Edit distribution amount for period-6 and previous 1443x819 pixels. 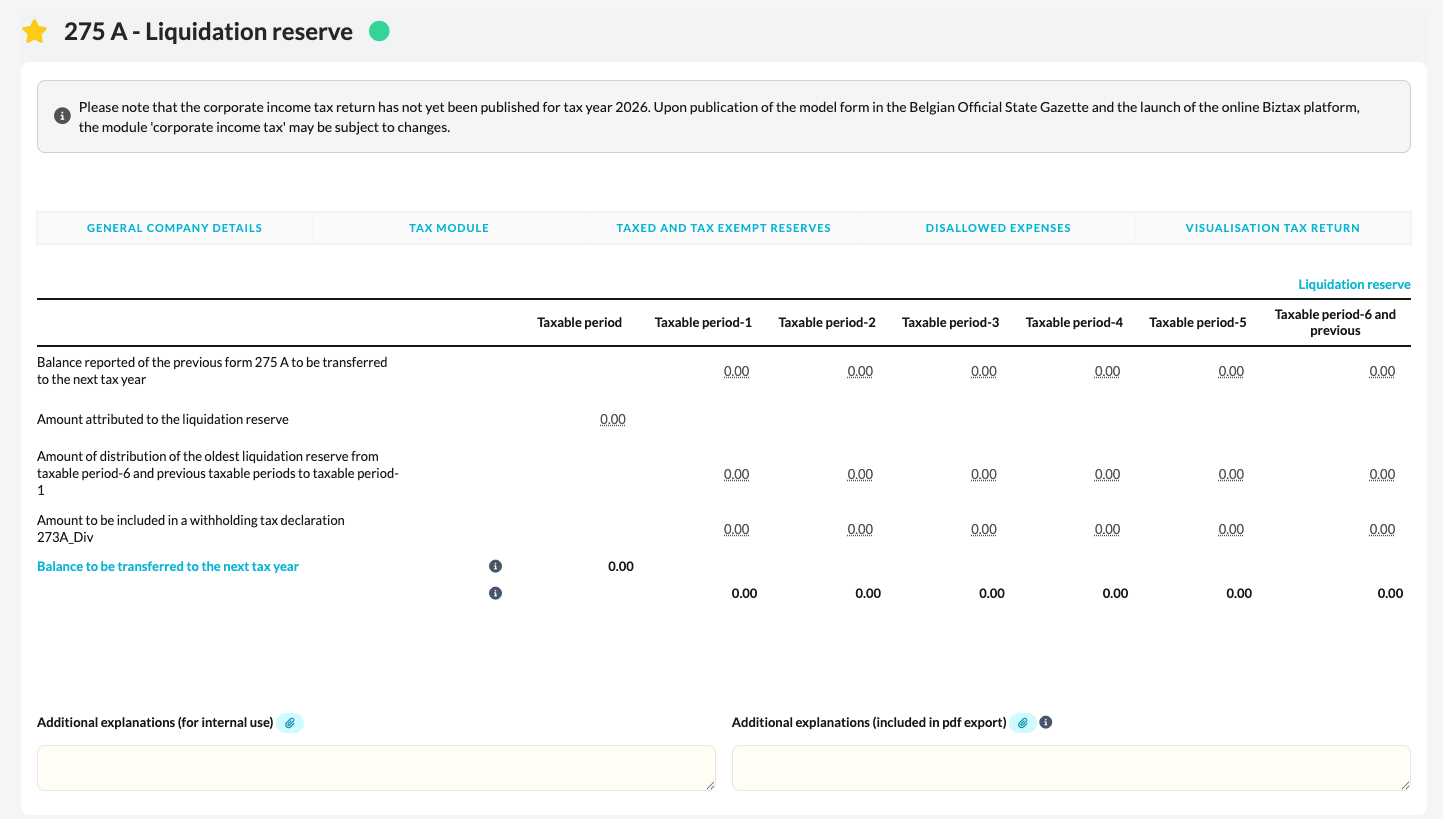[1382, 474]
